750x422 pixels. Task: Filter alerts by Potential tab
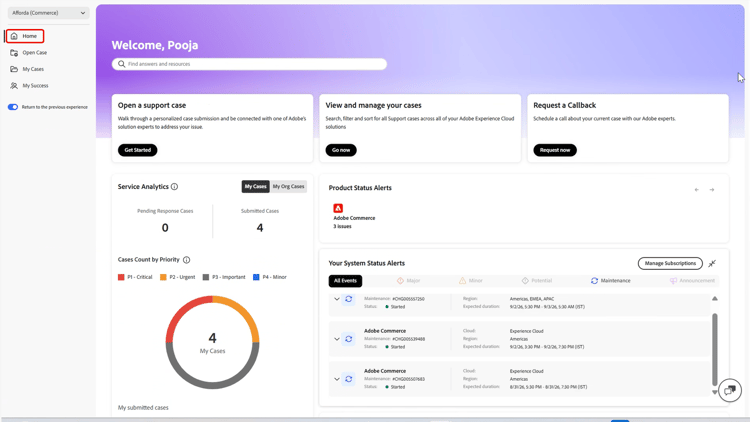[x=537, y=281]
